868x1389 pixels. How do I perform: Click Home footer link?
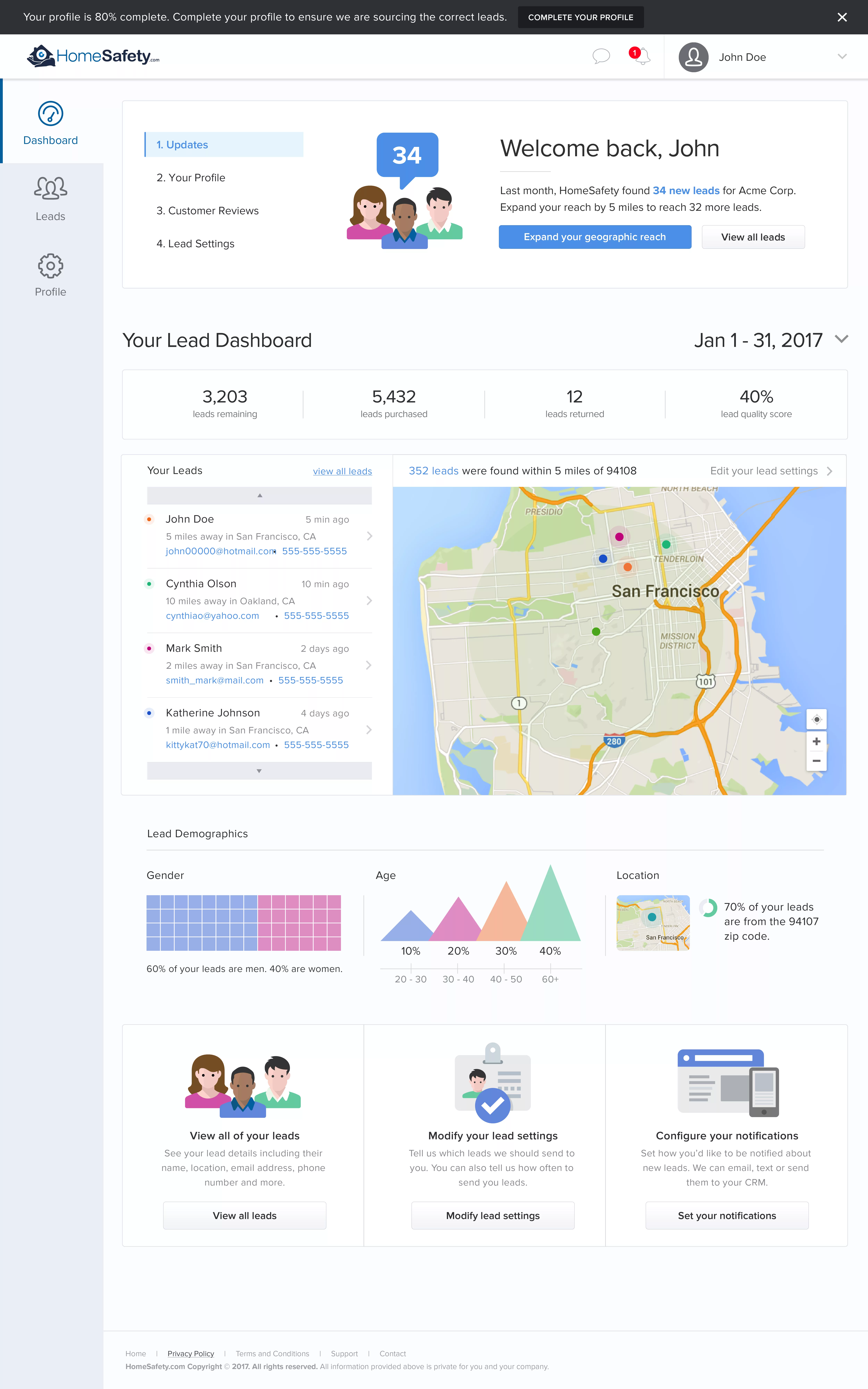pyautogui.click(x=135, y=1353)
